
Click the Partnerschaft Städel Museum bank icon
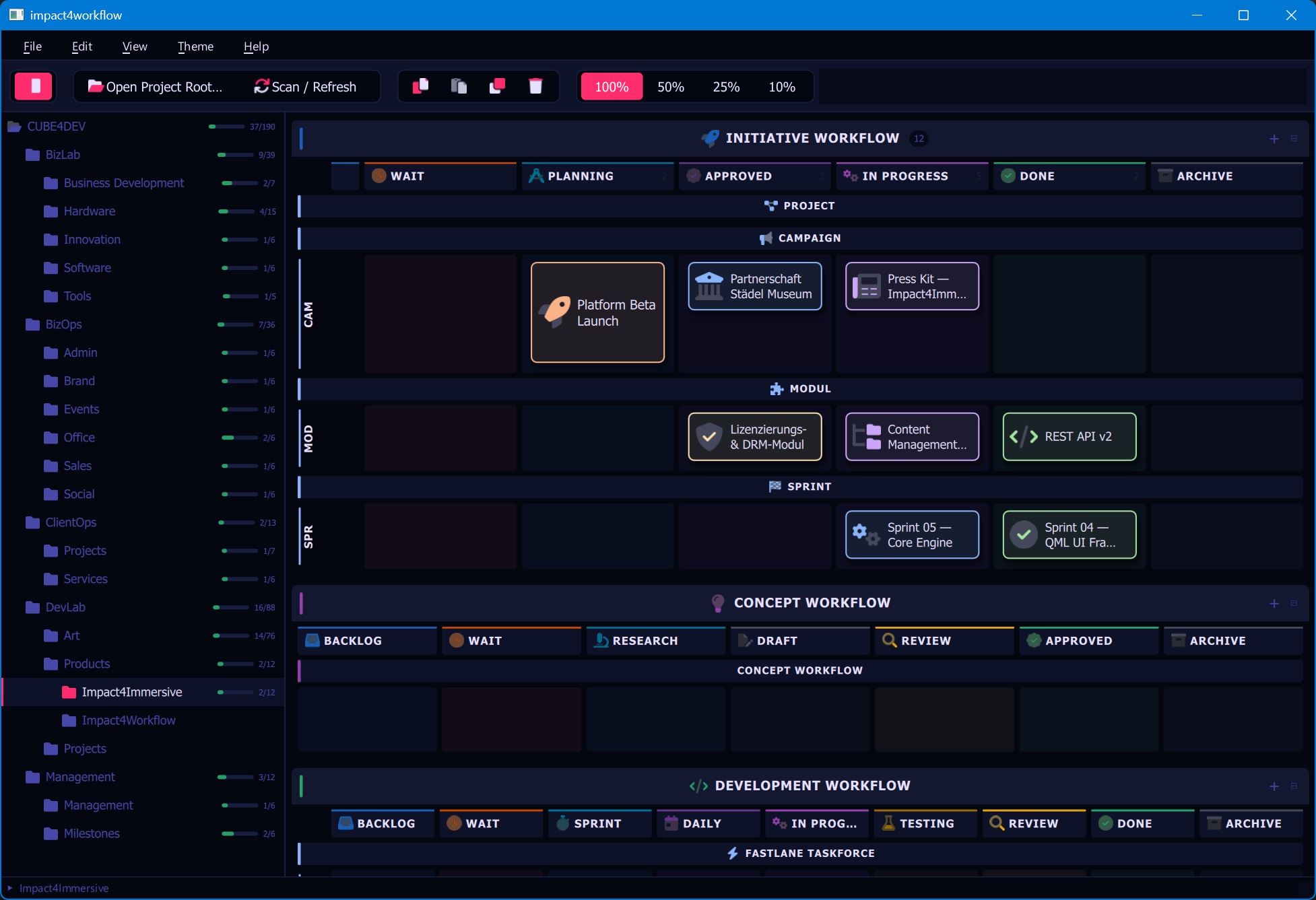tap(709, 286)
